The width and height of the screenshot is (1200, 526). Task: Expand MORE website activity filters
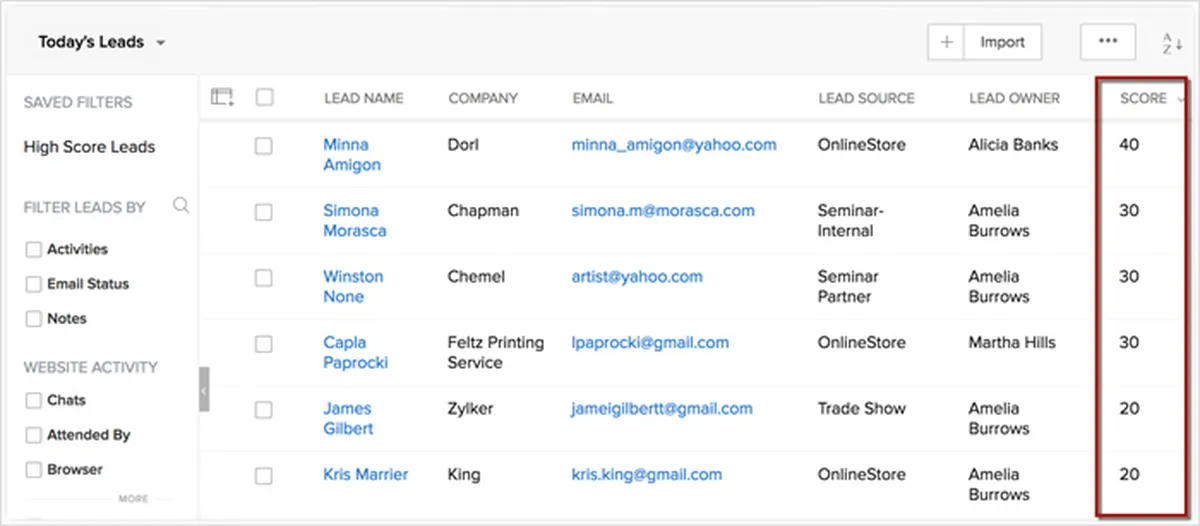(133, 498)
